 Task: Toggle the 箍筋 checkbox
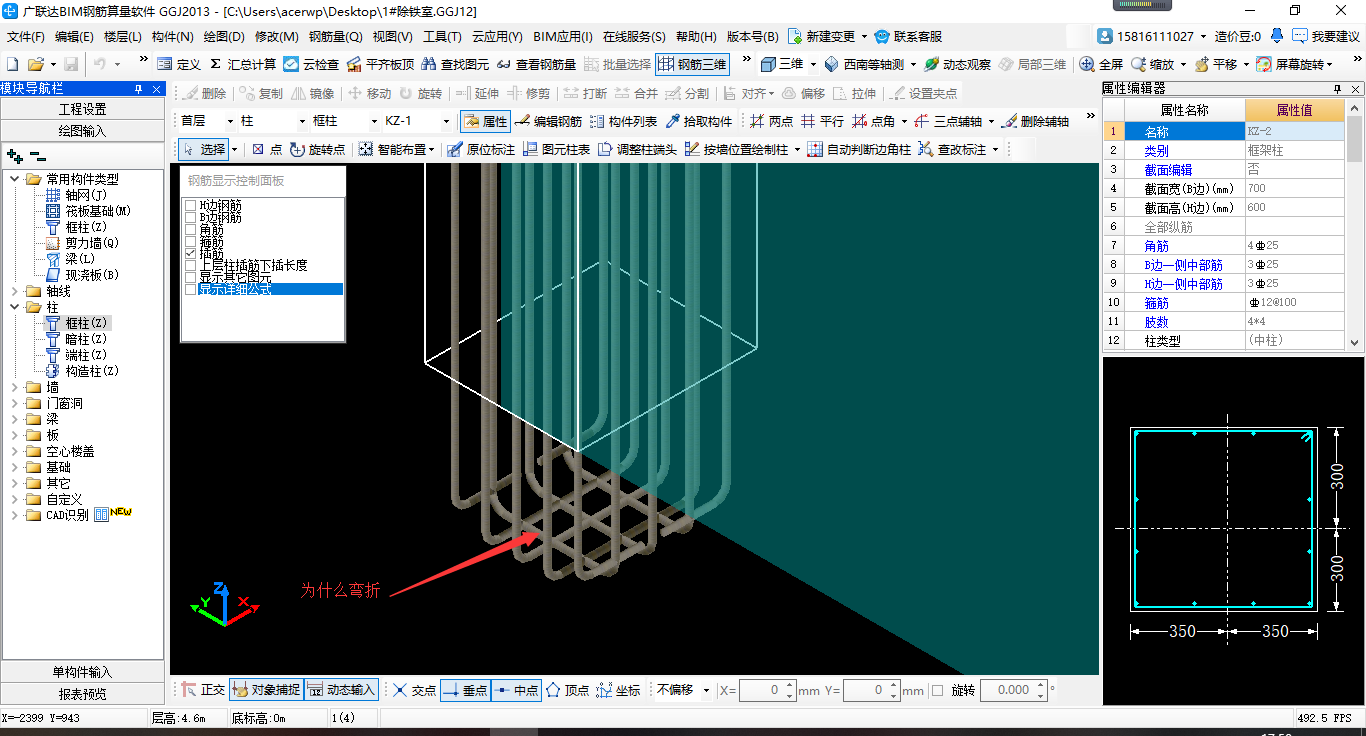(x=191, y=243)
